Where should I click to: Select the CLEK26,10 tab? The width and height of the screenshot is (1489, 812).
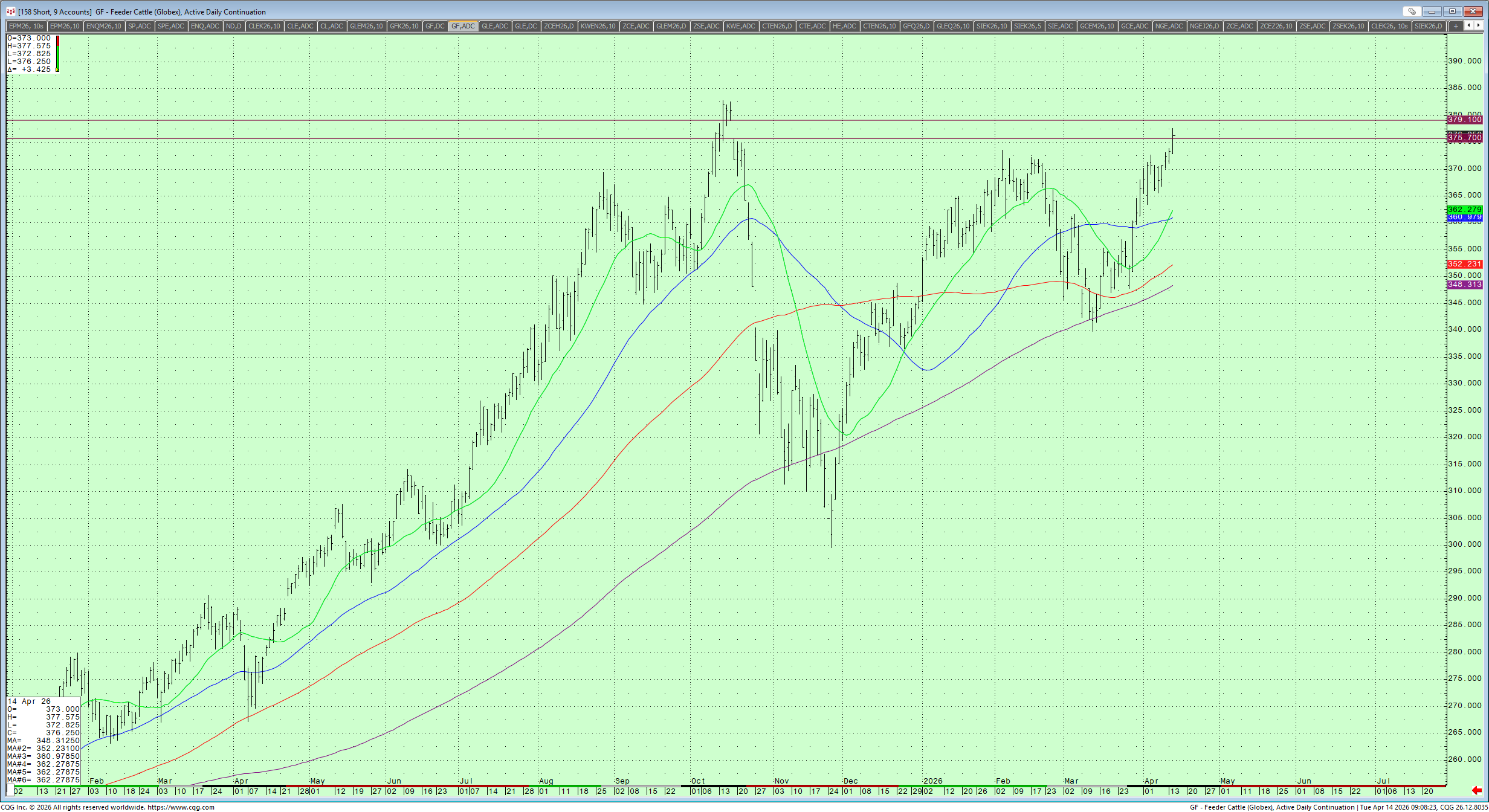coord(264,26)
